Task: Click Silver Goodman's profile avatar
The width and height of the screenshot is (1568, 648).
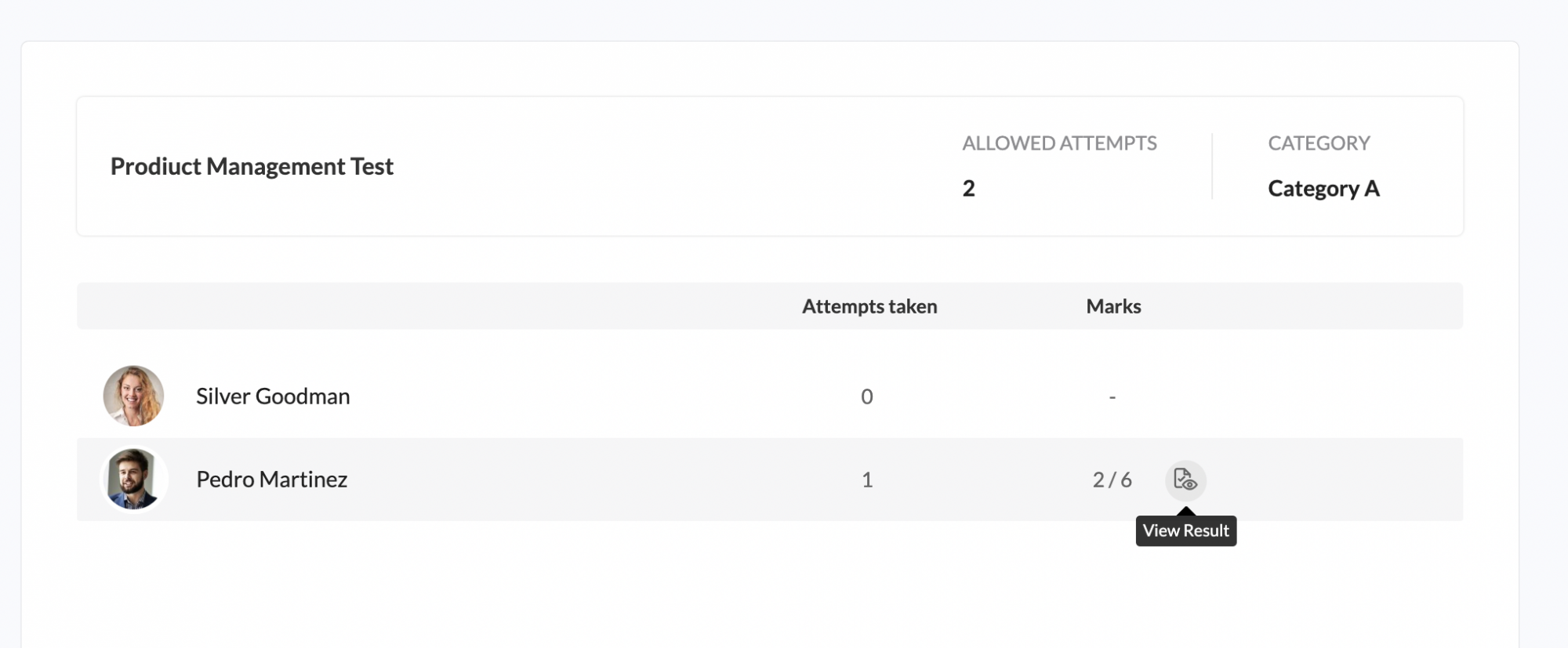Action: 133,396
